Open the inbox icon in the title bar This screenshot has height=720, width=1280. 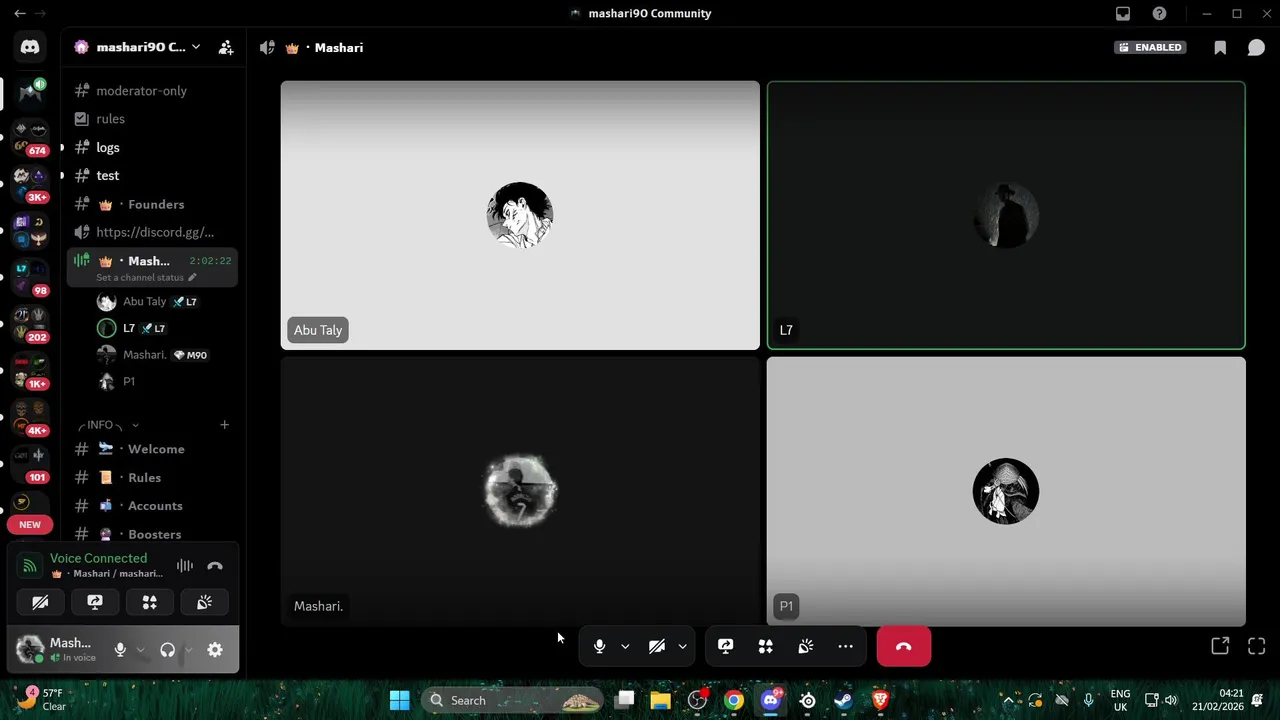1123,14
